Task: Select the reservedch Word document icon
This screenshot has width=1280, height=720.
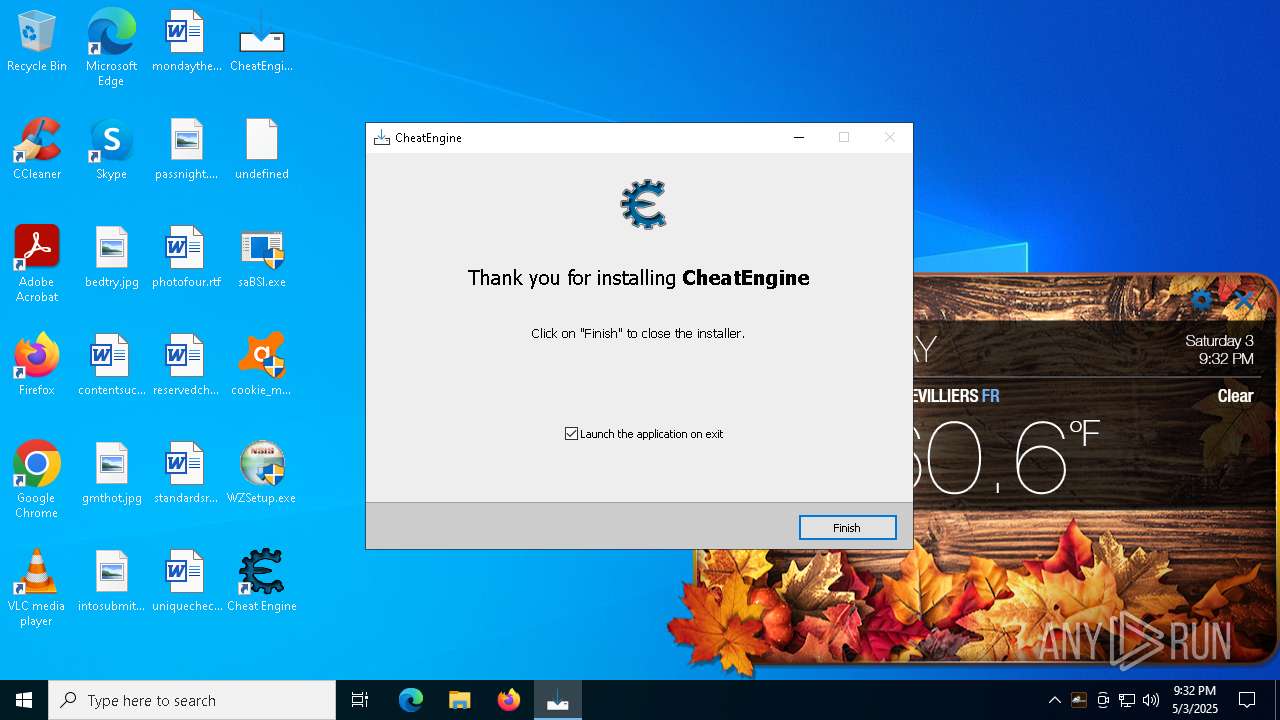Action: [186, 366]
